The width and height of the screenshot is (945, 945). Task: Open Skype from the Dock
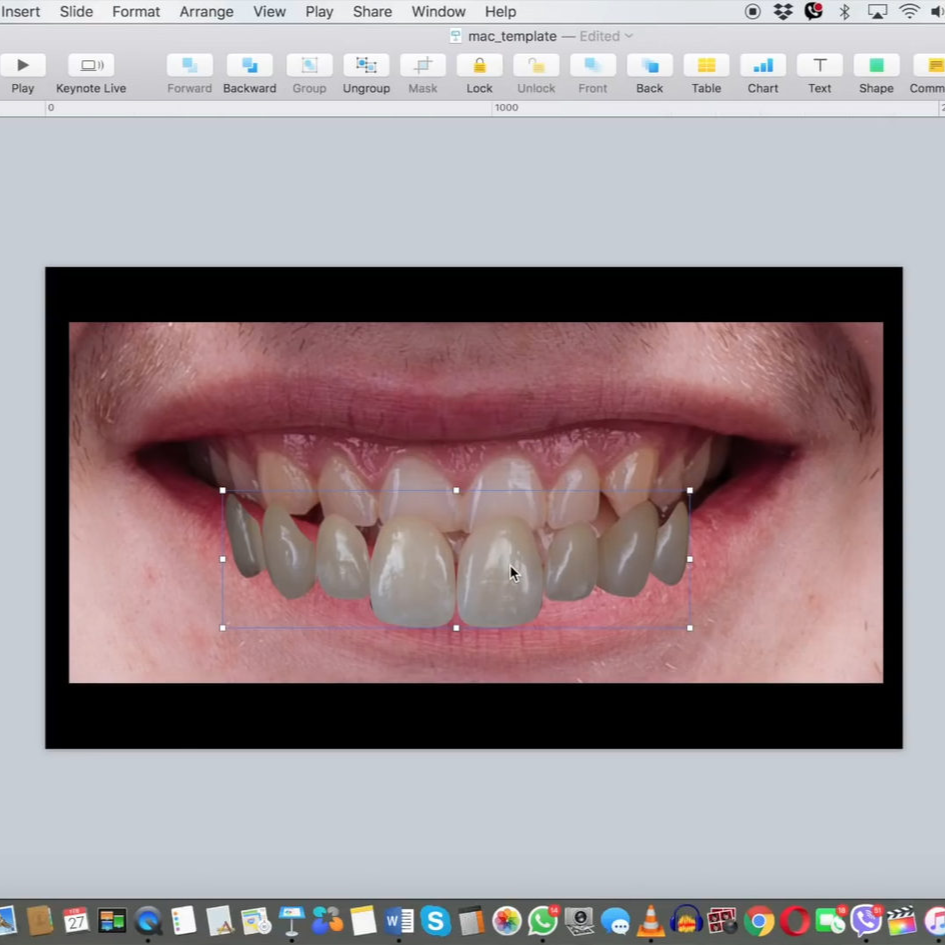point(435,920)
